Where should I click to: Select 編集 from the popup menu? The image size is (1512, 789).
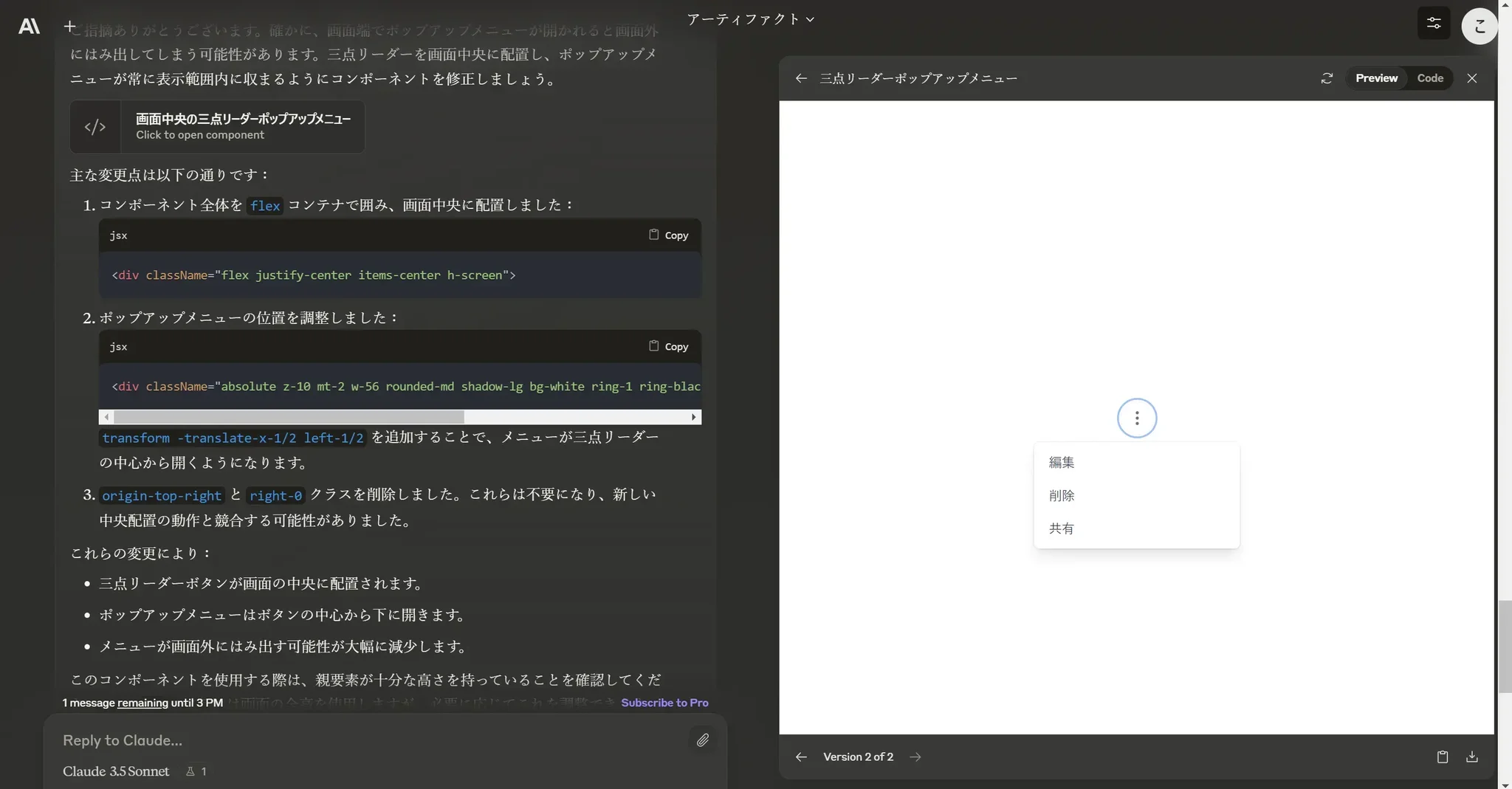[x=1062, y=463]
